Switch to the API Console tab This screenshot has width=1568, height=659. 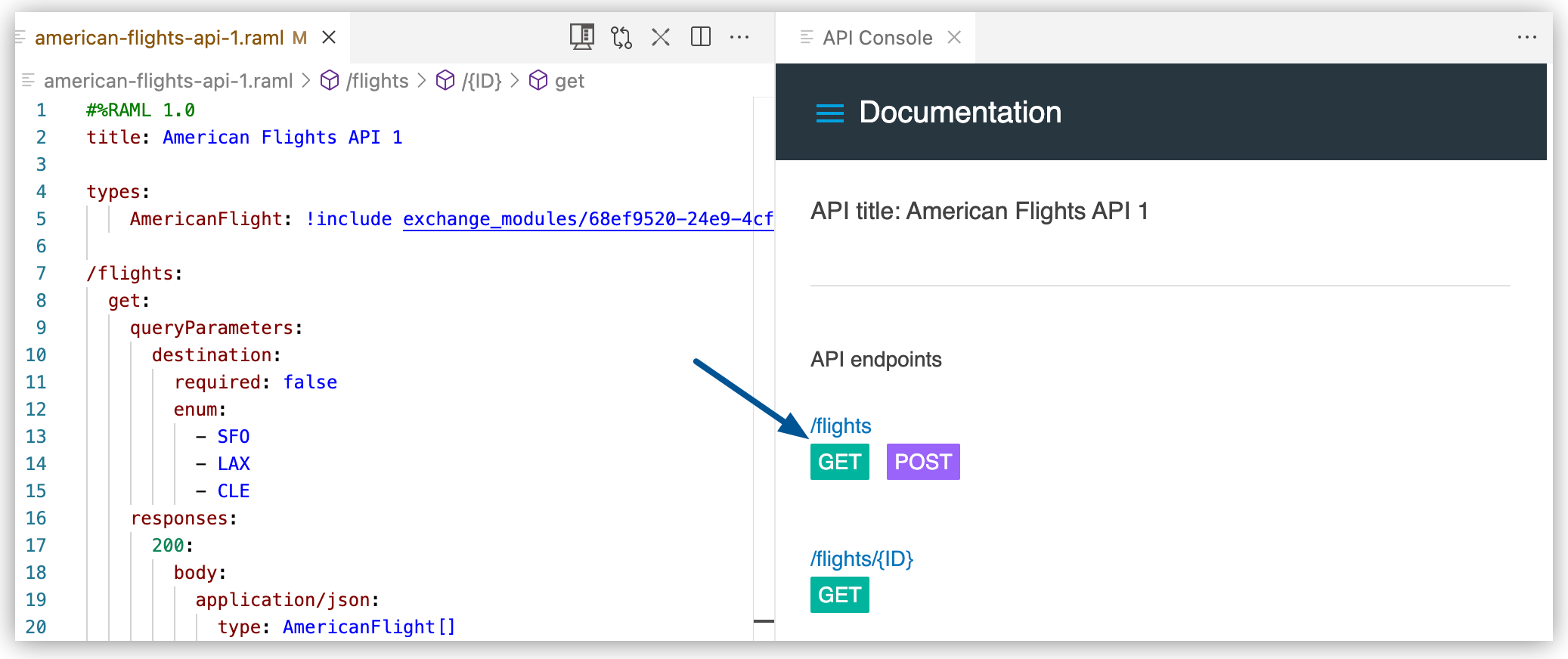tap(877, 38)
